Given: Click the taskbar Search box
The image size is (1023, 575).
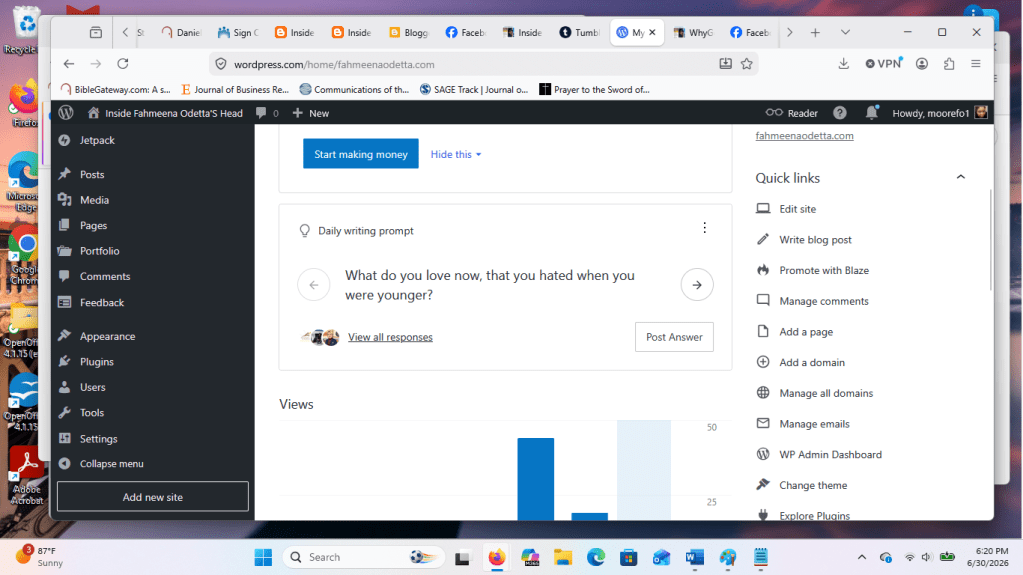Looking at the screenshot, I should coord(363,557).
